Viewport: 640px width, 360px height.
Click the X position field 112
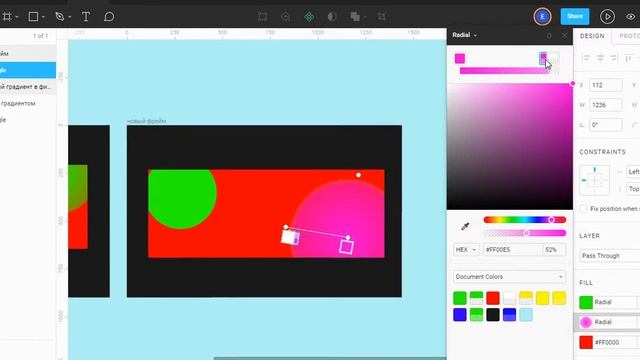[606, 85]
